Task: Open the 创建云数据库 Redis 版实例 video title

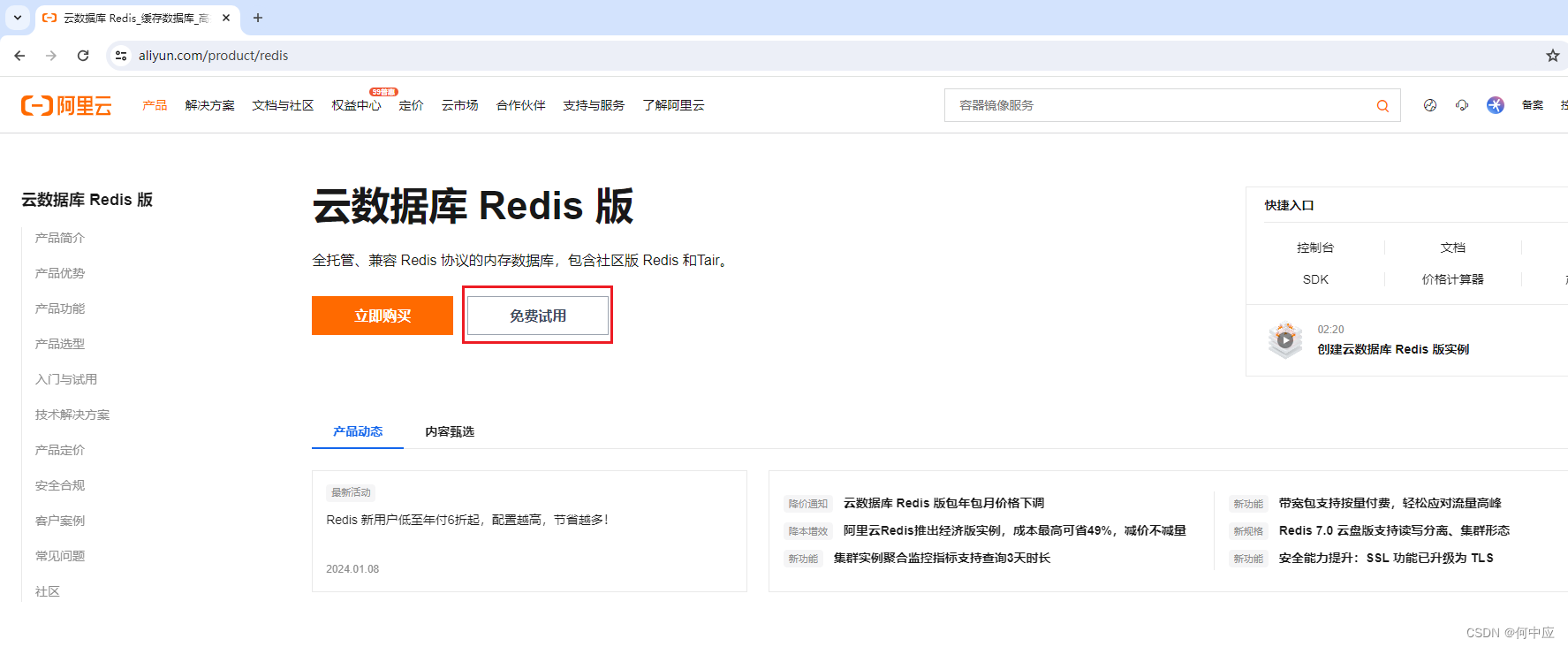Action: pyautogui.click(x=1393, y=349)
